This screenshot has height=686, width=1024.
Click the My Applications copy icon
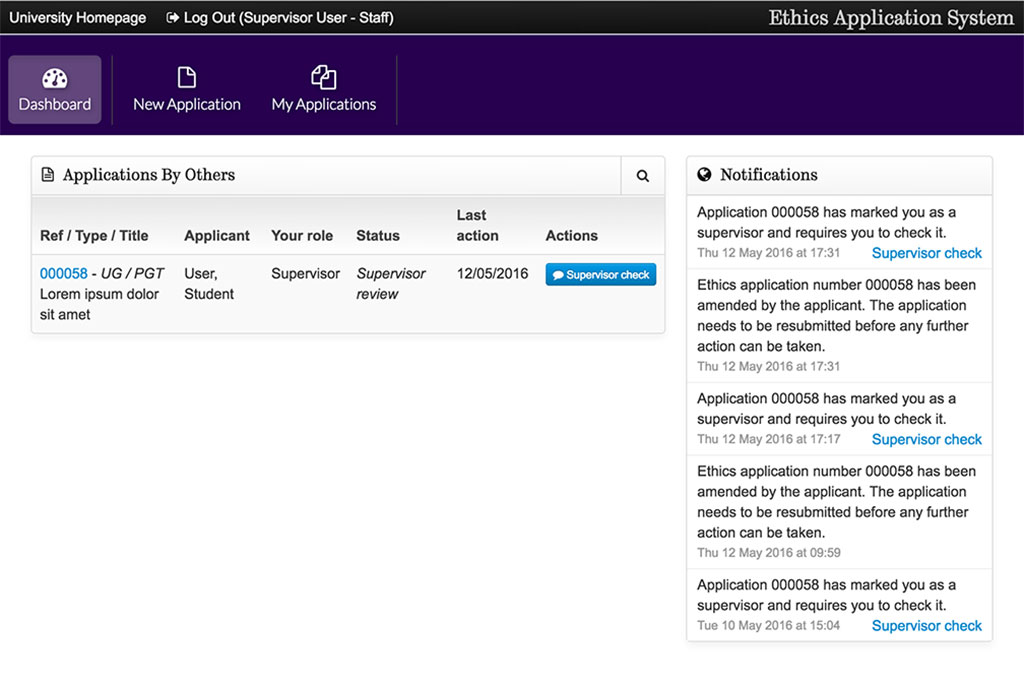[324, 77]
